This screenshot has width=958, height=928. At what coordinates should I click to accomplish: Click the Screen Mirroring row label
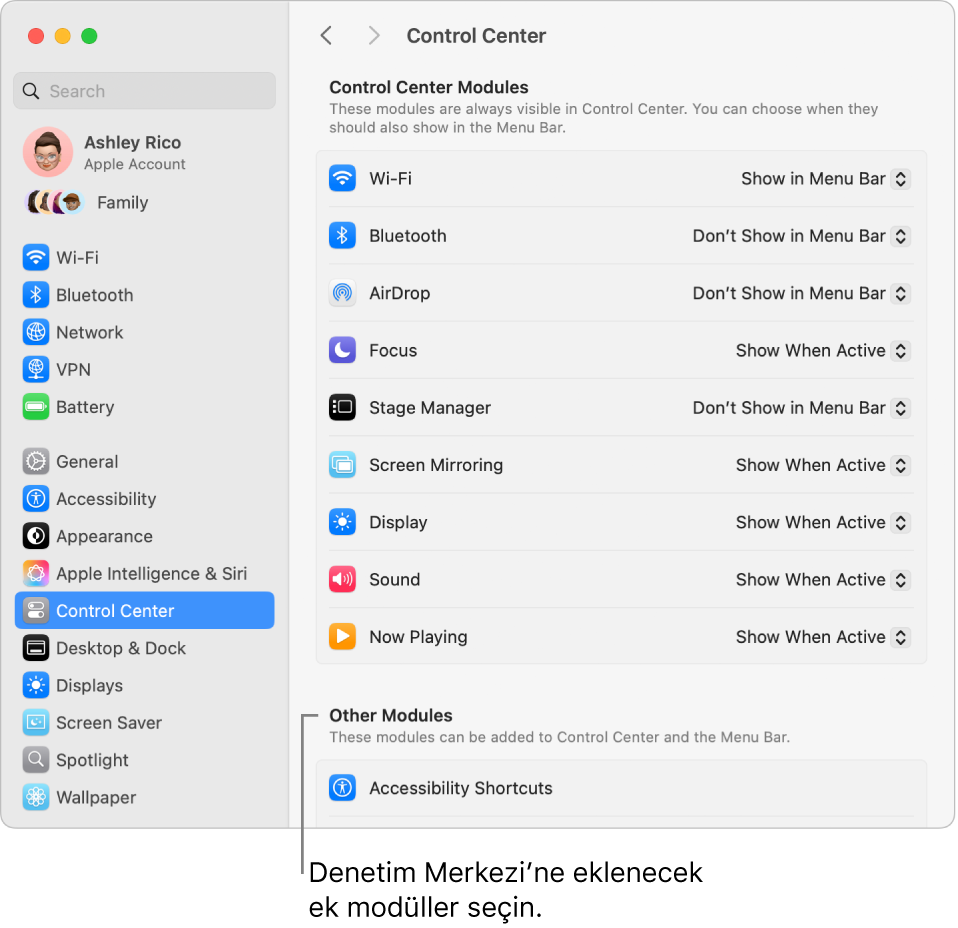(436, 465)
